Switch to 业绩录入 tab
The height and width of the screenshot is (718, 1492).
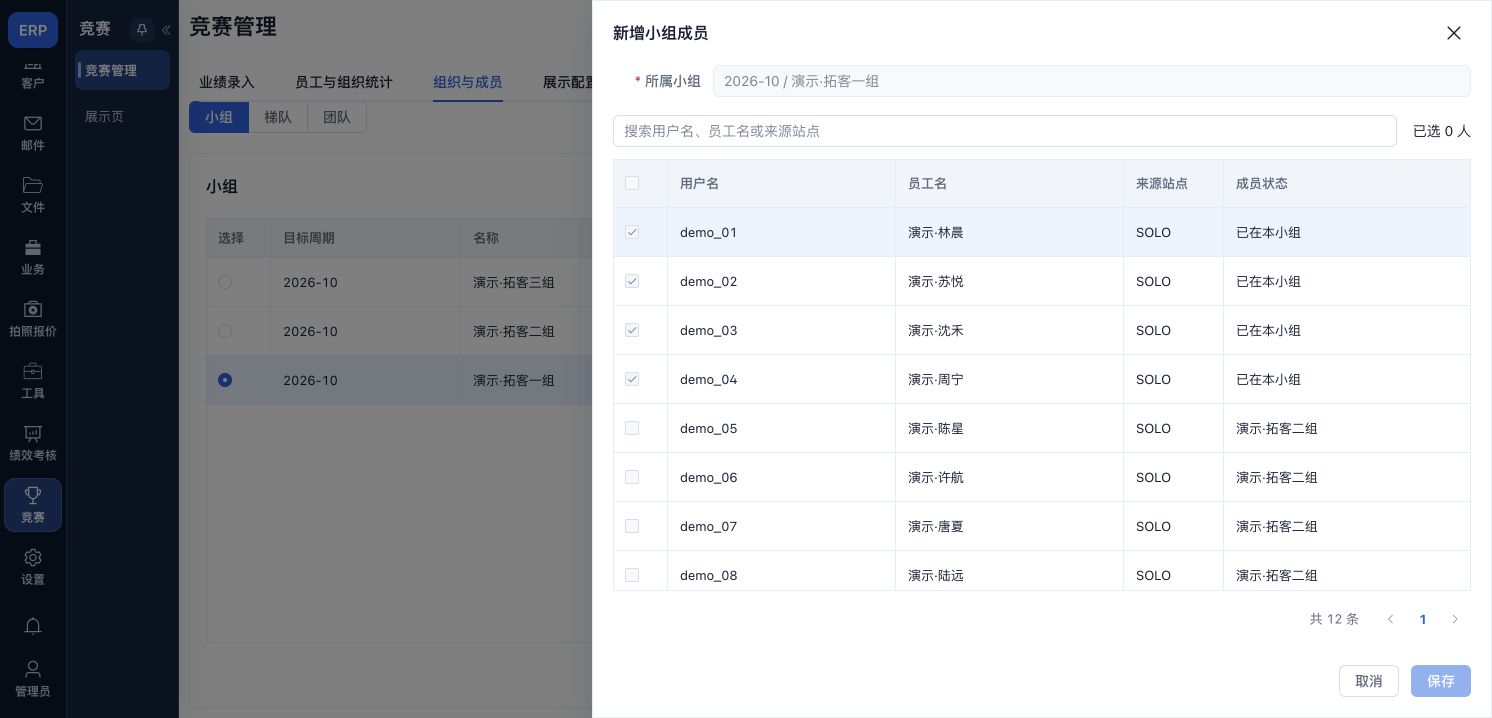227,82
